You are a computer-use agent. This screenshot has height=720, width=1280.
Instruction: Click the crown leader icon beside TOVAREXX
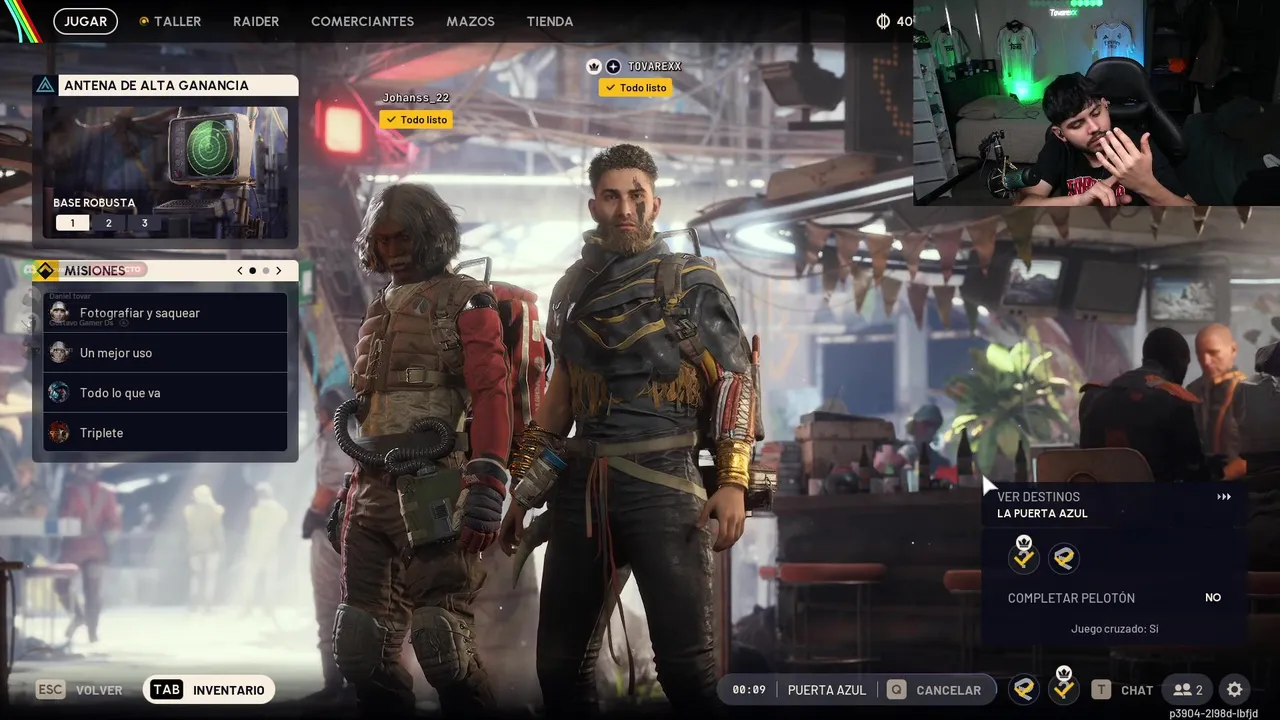(594, 66)
